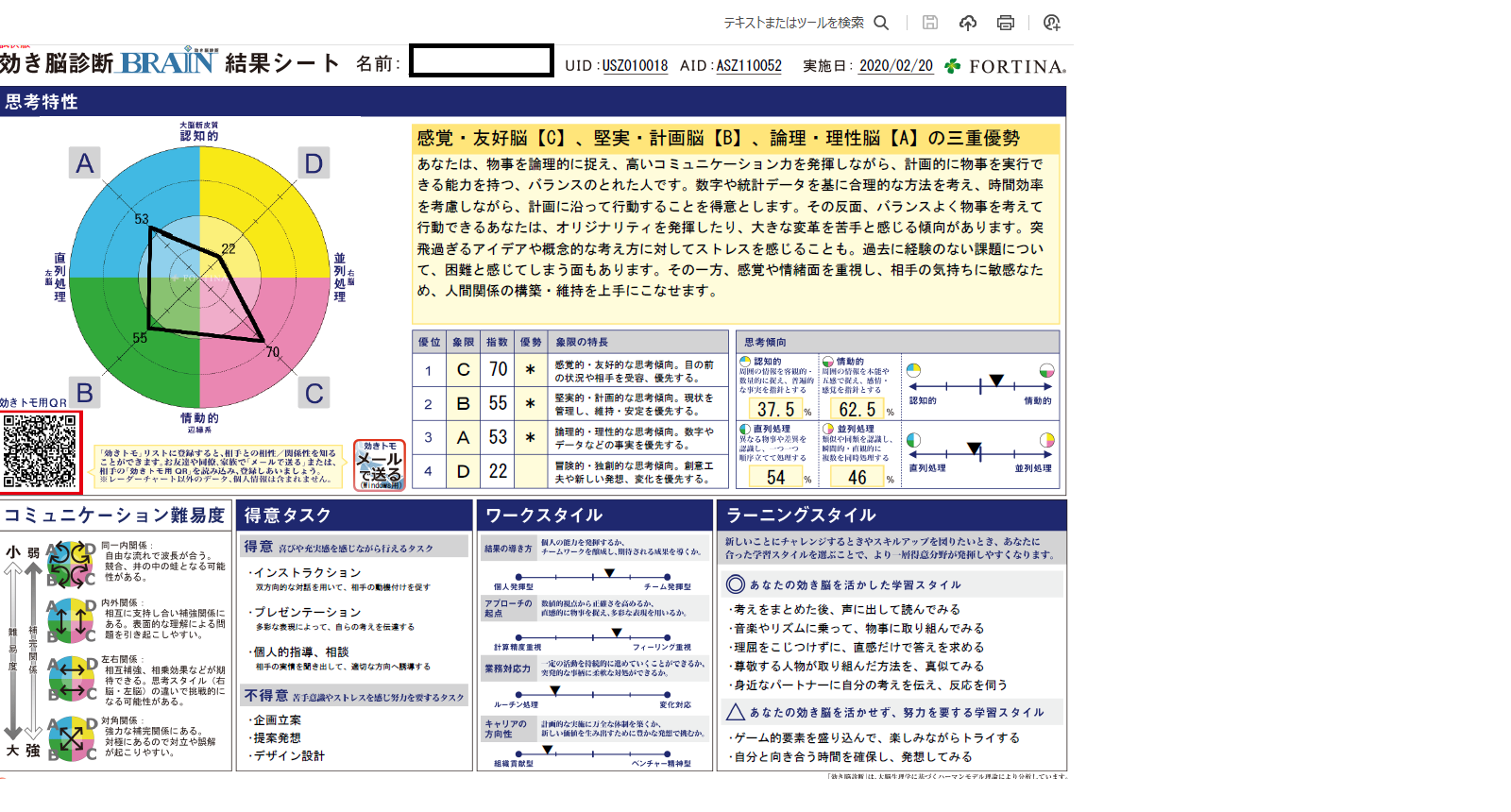Click the 22 cell in the 指数 column
The height and width of the screenshot is (812, 1511).
(498, 471)
